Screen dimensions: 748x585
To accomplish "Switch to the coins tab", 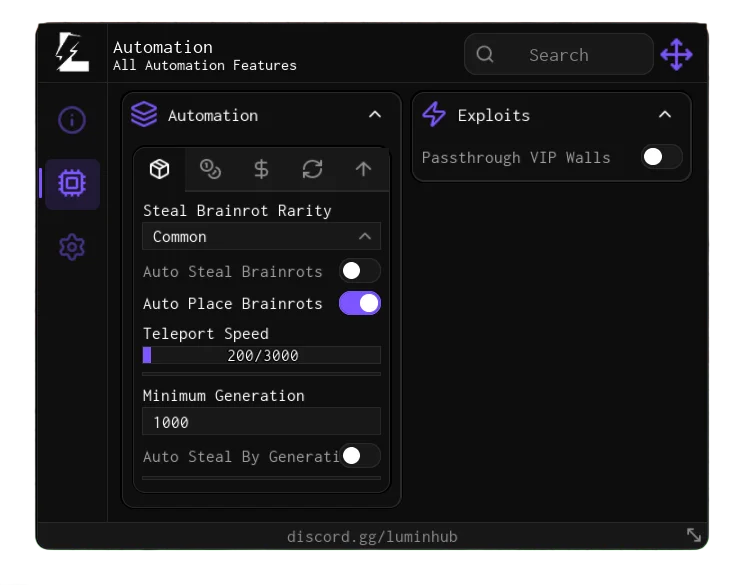I will pos(210,170).
